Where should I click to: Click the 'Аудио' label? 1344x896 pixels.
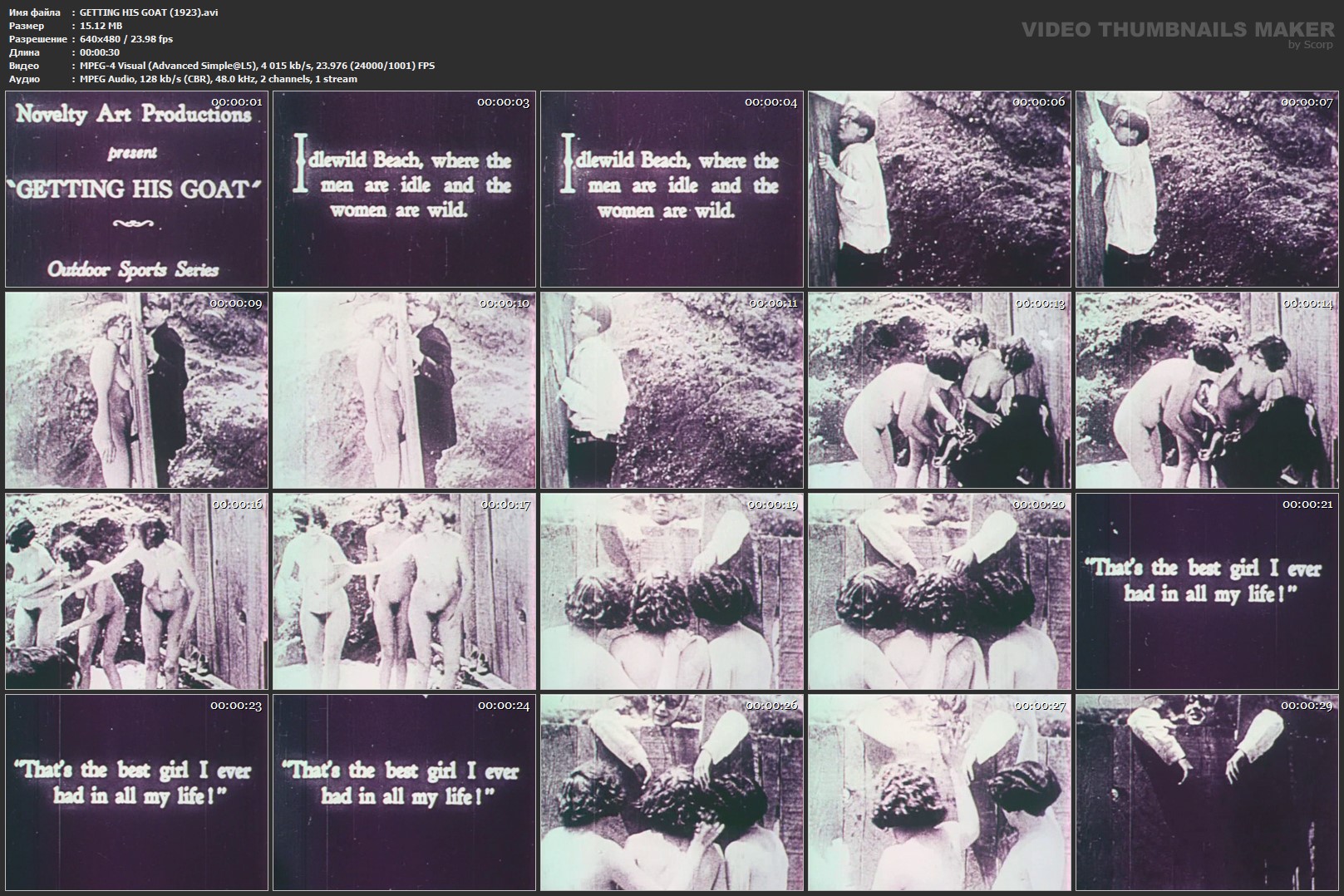click(x=23, y=79)
